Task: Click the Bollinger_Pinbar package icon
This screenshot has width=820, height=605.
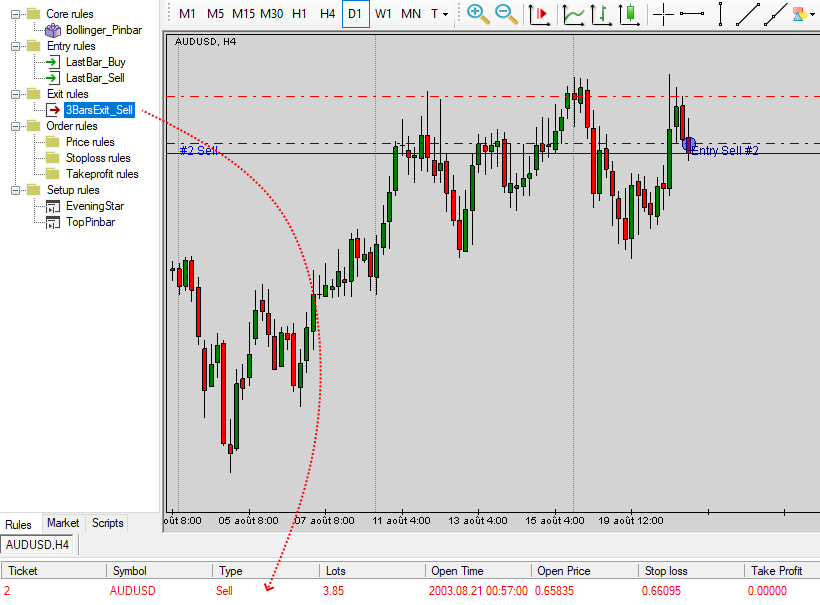Action: 52,30
